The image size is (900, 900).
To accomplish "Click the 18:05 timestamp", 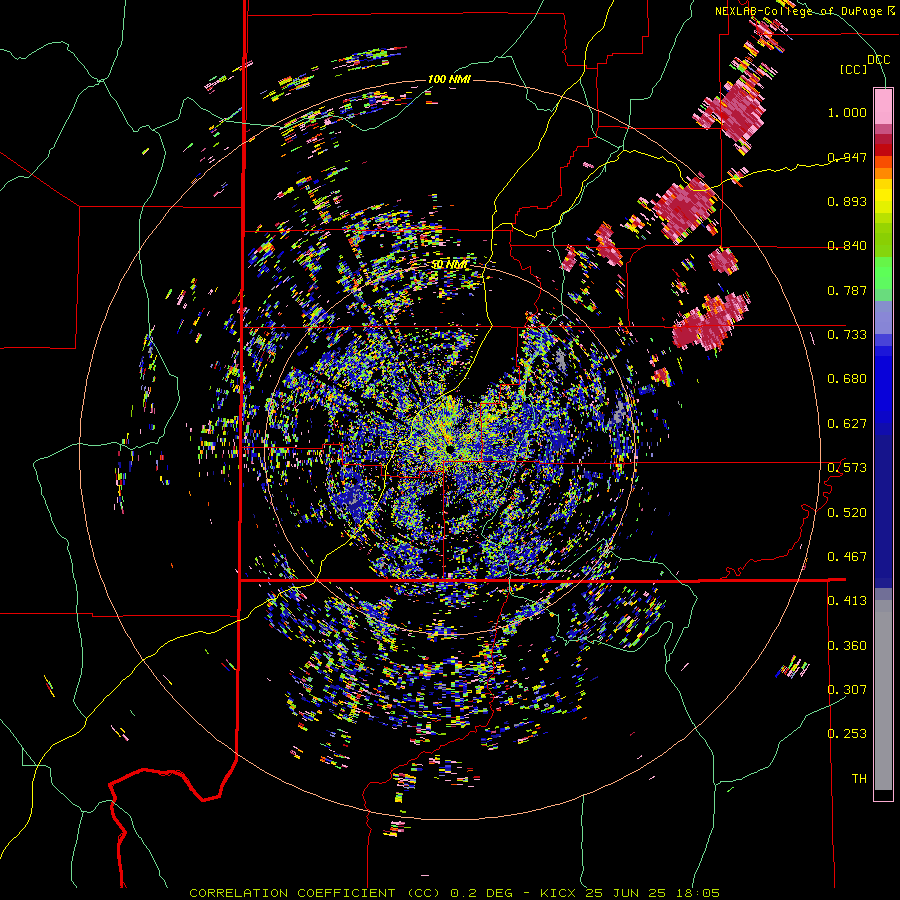I will [x=697, y=893].
